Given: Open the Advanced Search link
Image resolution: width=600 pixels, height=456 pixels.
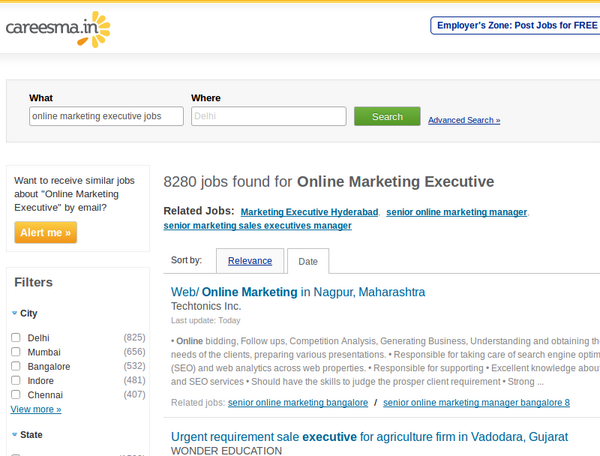Looking at the screenshot, I should [464, 120].
